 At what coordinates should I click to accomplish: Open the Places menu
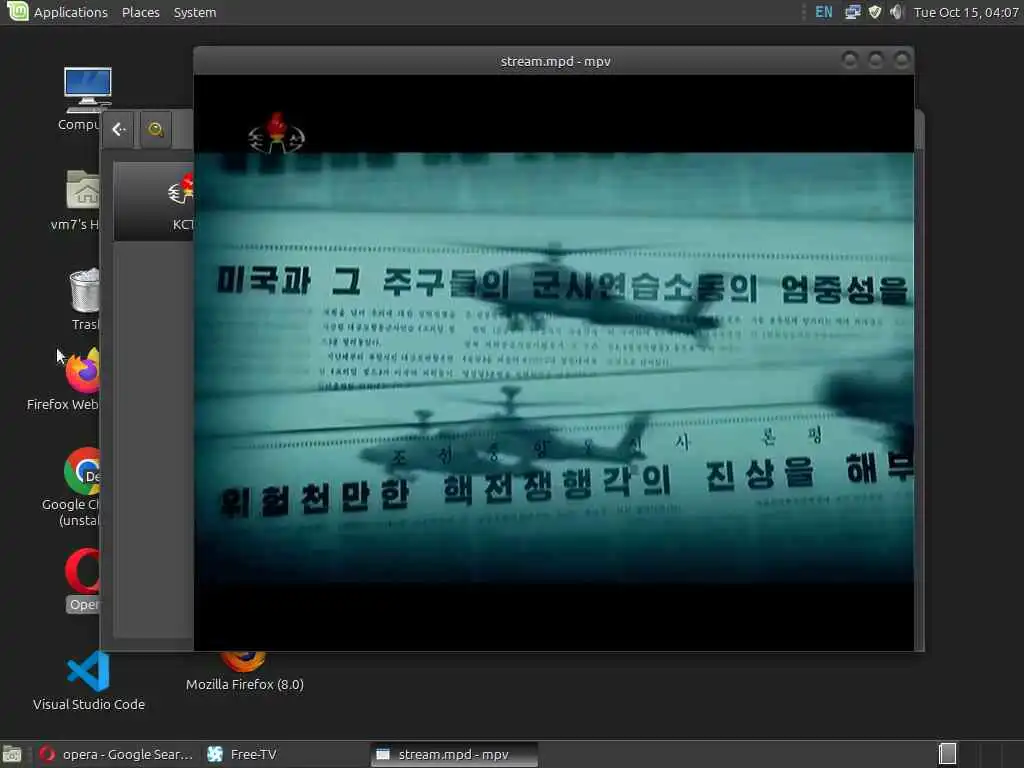click(x=140, y=12)
